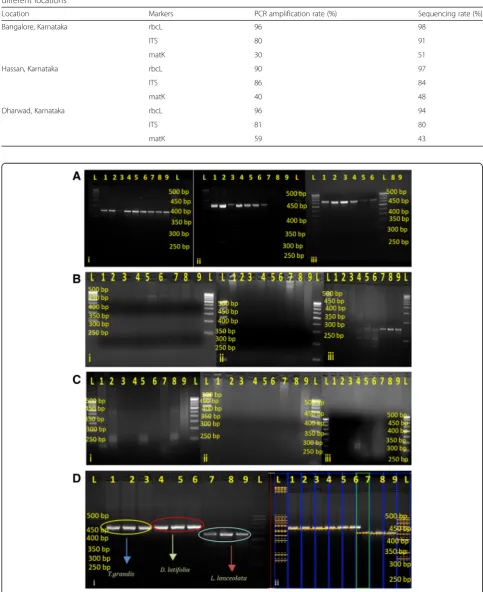Select the sequencing rate value 51
This screenshot has width=483, height=592.
point(421,55)
